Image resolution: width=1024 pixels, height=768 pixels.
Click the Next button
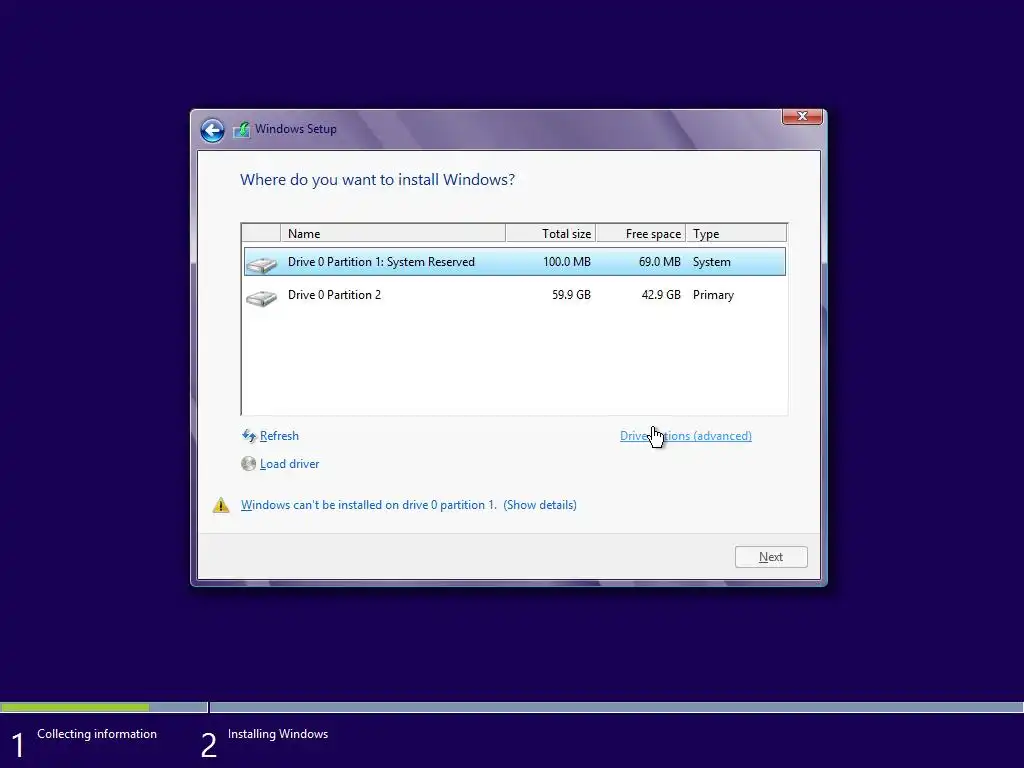(x=771, y=557)
